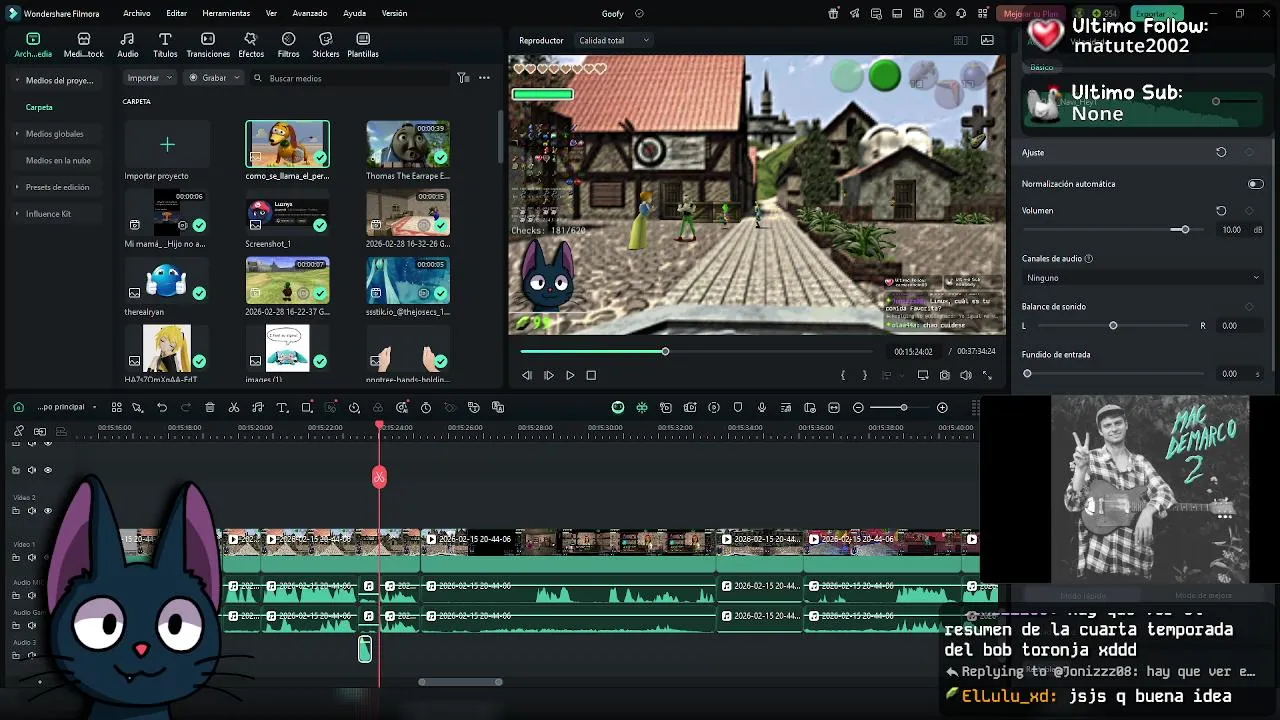1280x720 pixels.
Task: Click the audio detach music note tool
Action: pos(258,407)
